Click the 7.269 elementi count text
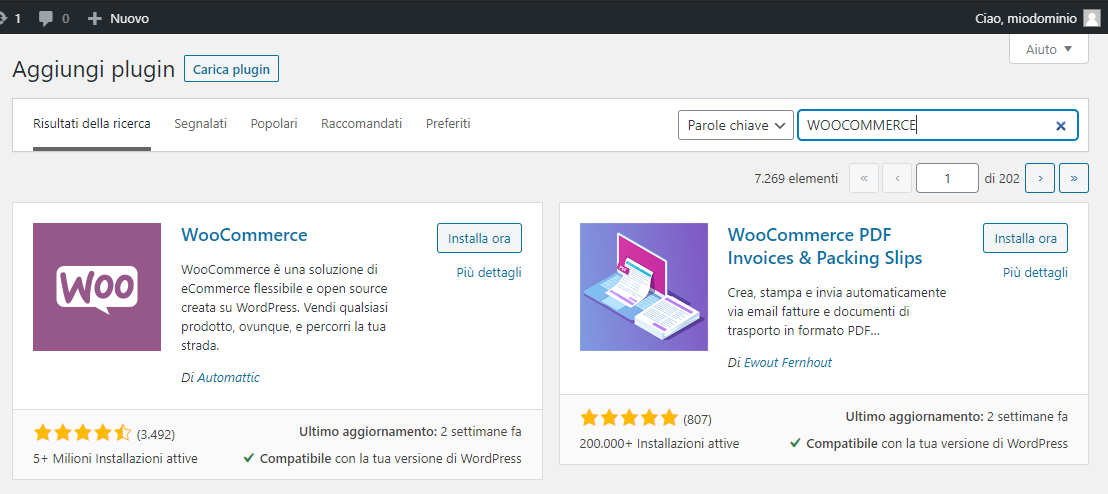This screenshot has width=1108, height=494. [x=796, y=179]
